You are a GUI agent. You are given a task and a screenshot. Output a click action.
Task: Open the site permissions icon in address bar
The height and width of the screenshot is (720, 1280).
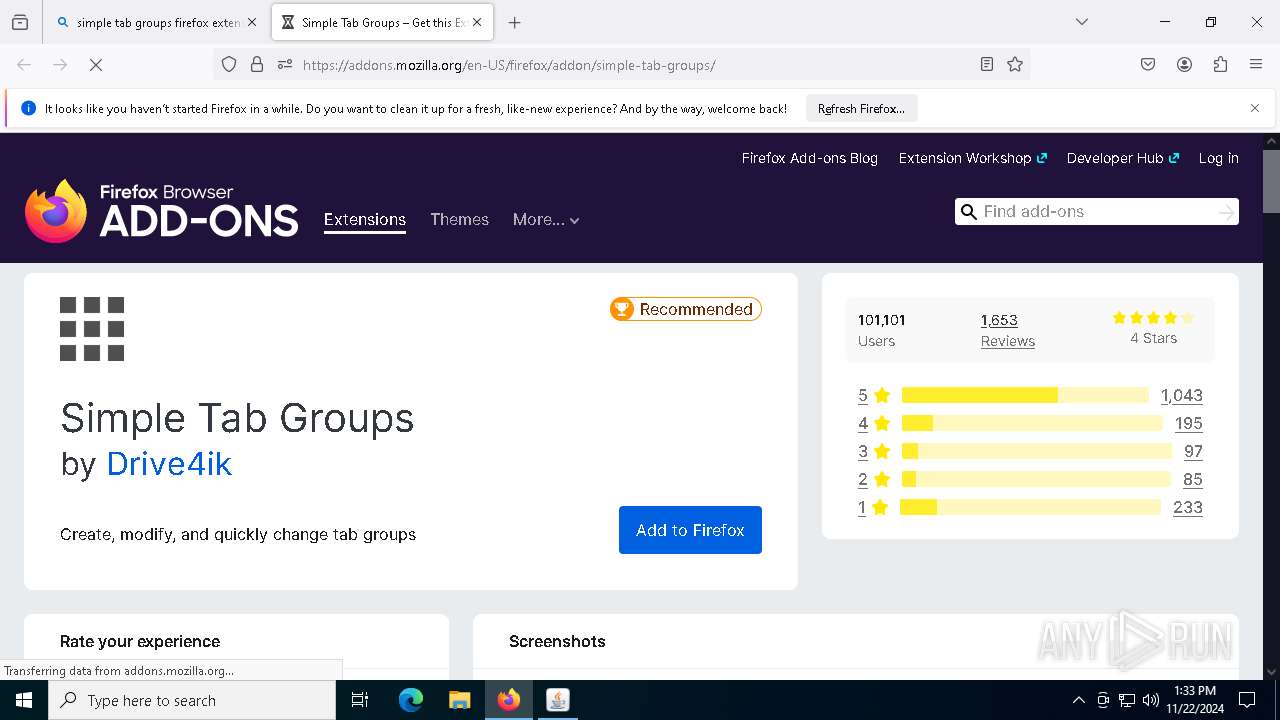point(285,65)
